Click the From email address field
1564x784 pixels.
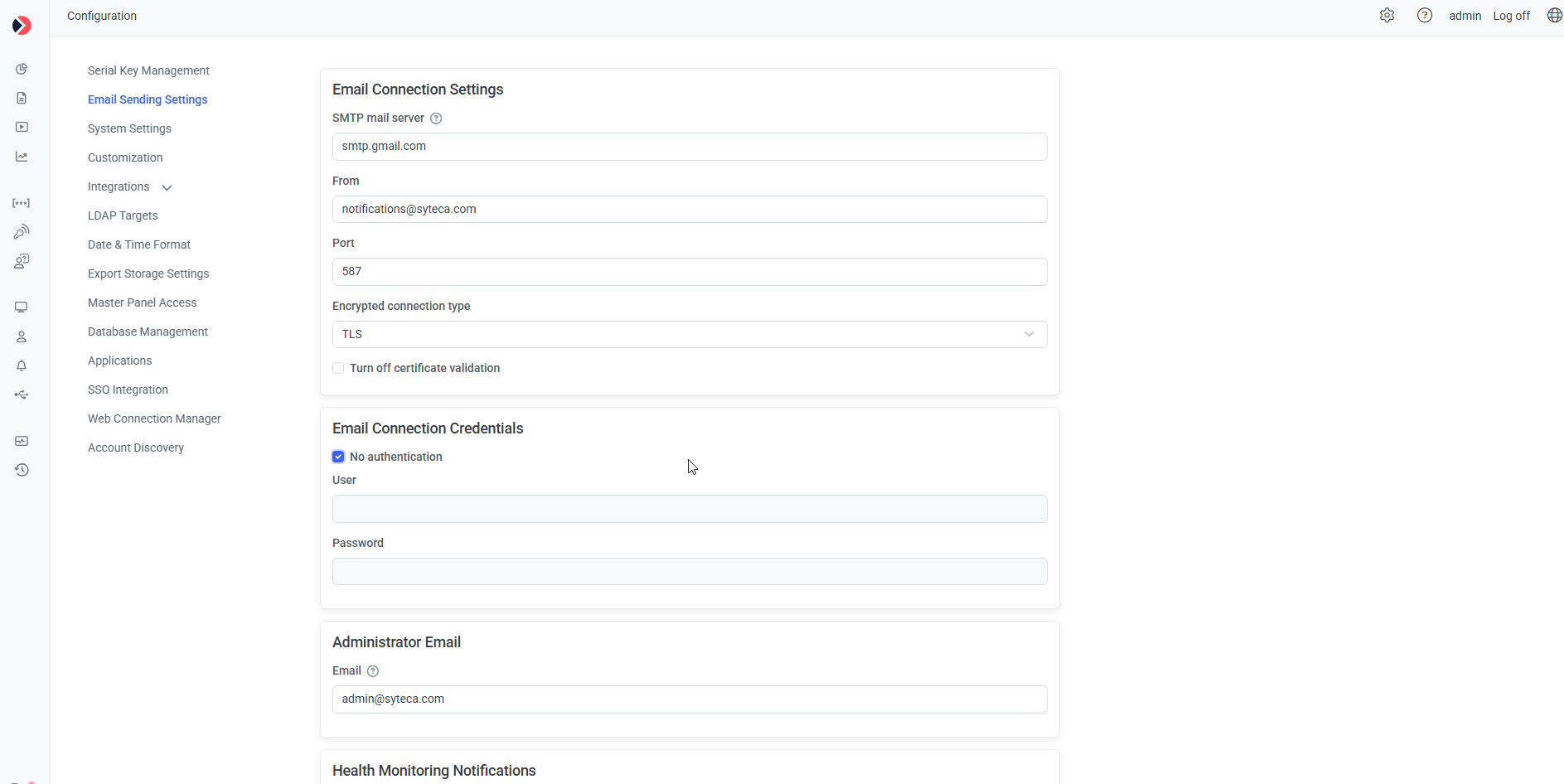690,209
